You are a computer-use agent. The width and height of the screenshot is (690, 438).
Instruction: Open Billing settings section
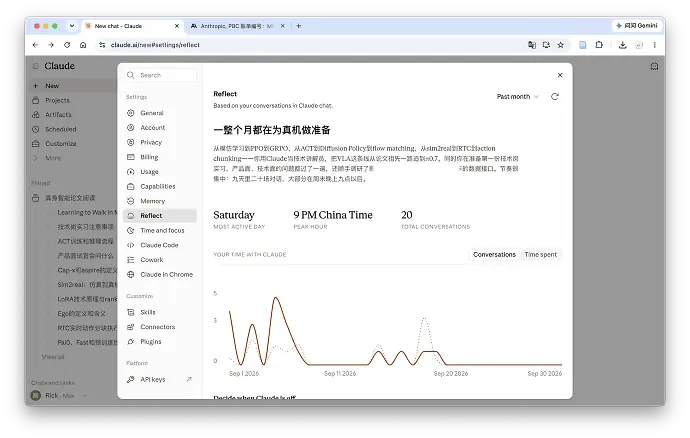point(160,157)
